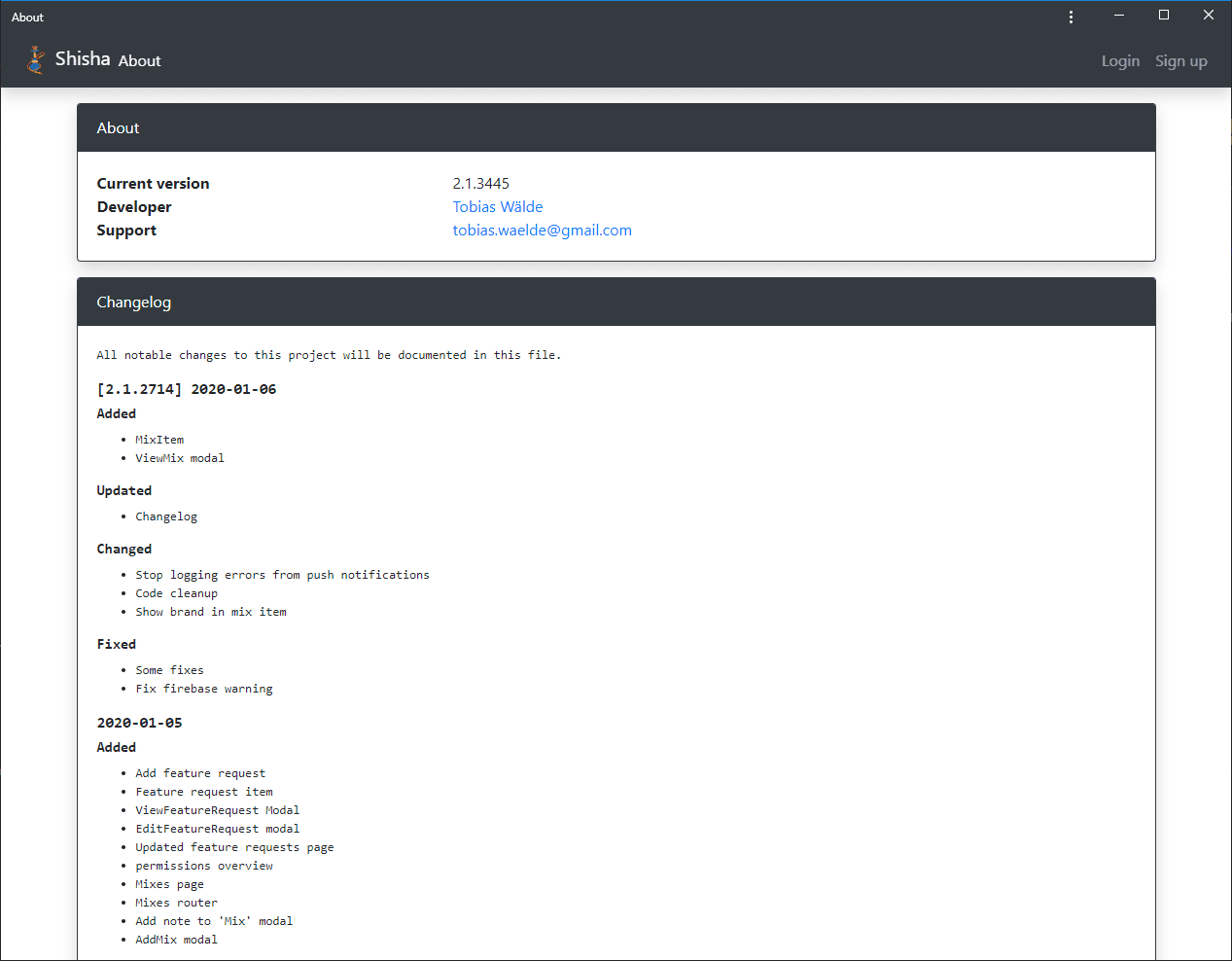Click the Changelog card header
This screenshot has width=1232, height=961.
pyautogui.click(x=616, y=303)
